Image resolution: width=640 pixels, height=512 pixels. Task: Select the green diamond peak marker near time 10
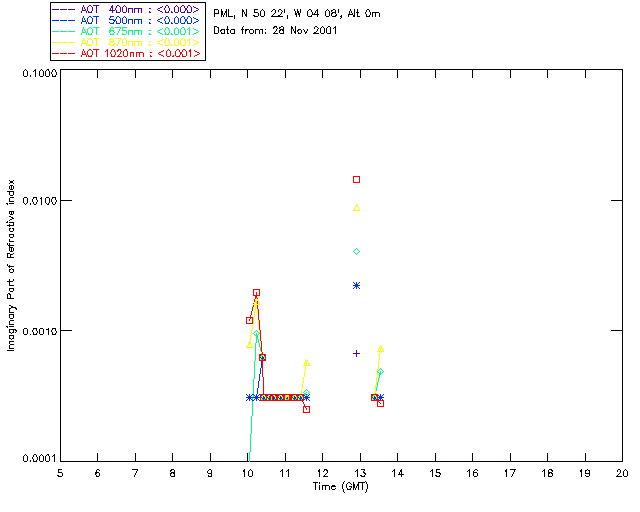(256, 334)
